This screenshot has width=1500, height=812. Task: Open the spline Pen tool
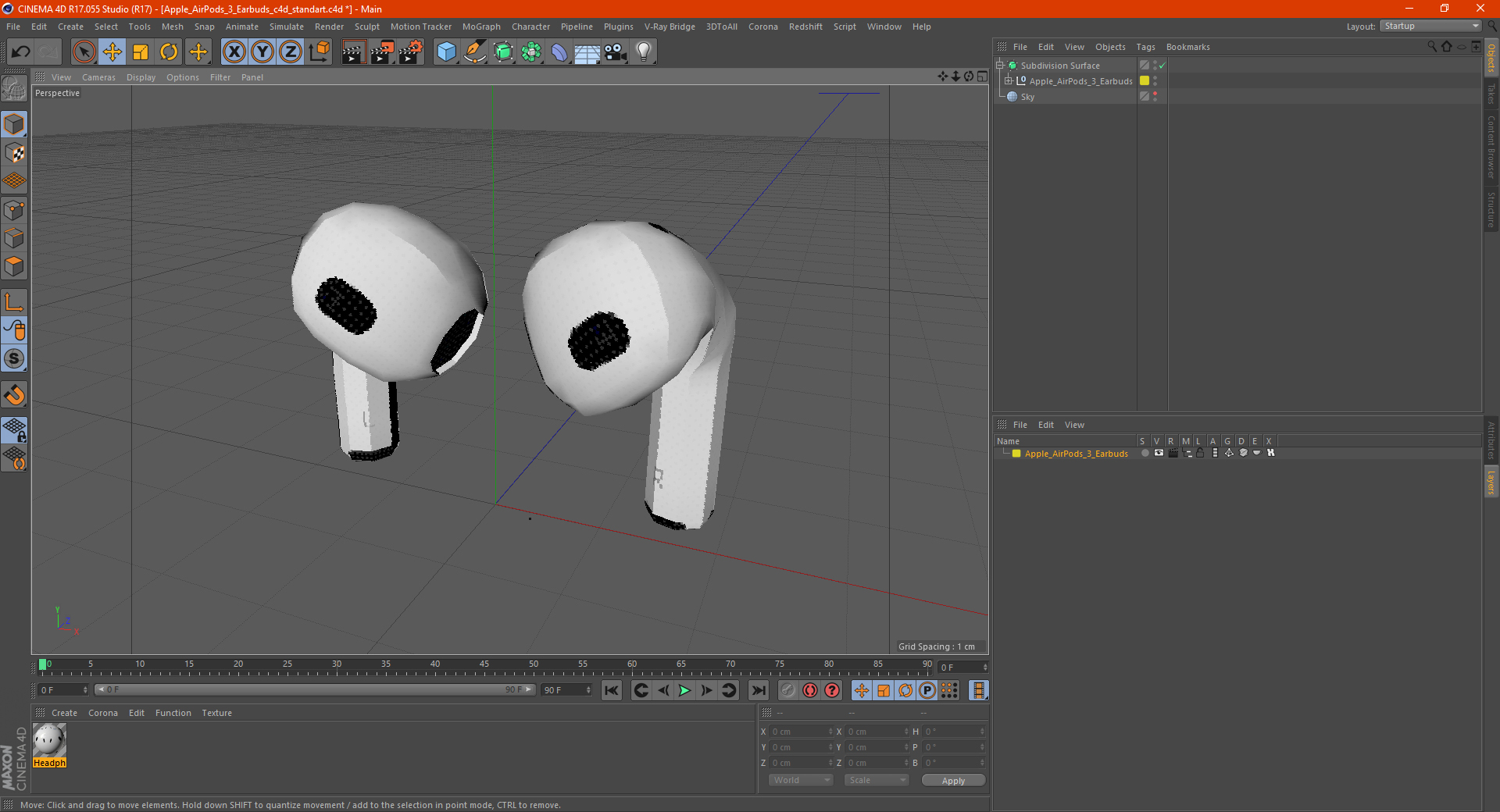point(475,52)
